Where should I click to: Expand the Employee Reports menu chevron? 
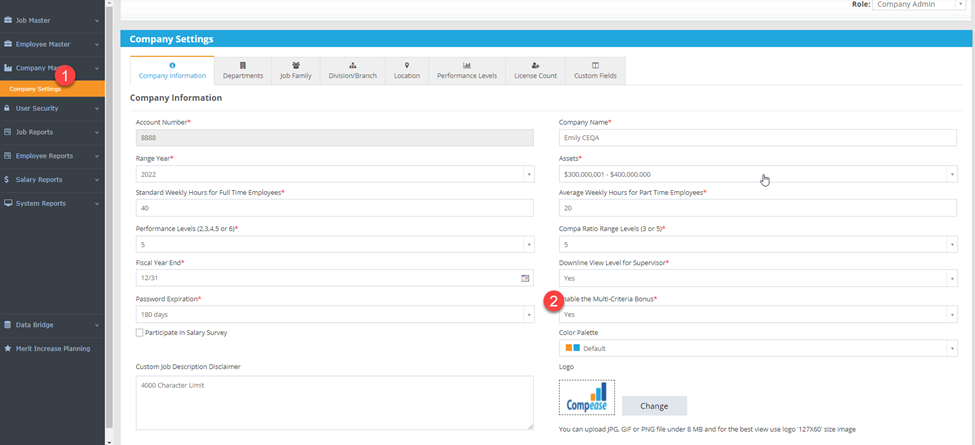(97, 155)
